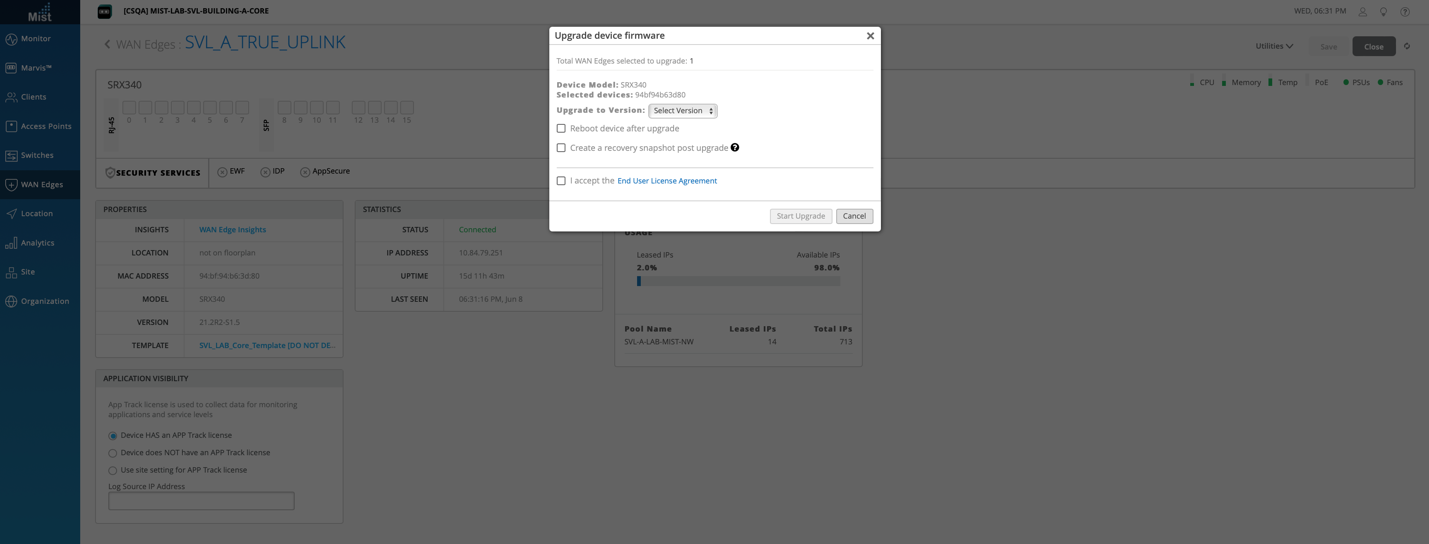Click the WAN Edges breadcrumb link
The image size is (1429, 544).
click(147, 44)
